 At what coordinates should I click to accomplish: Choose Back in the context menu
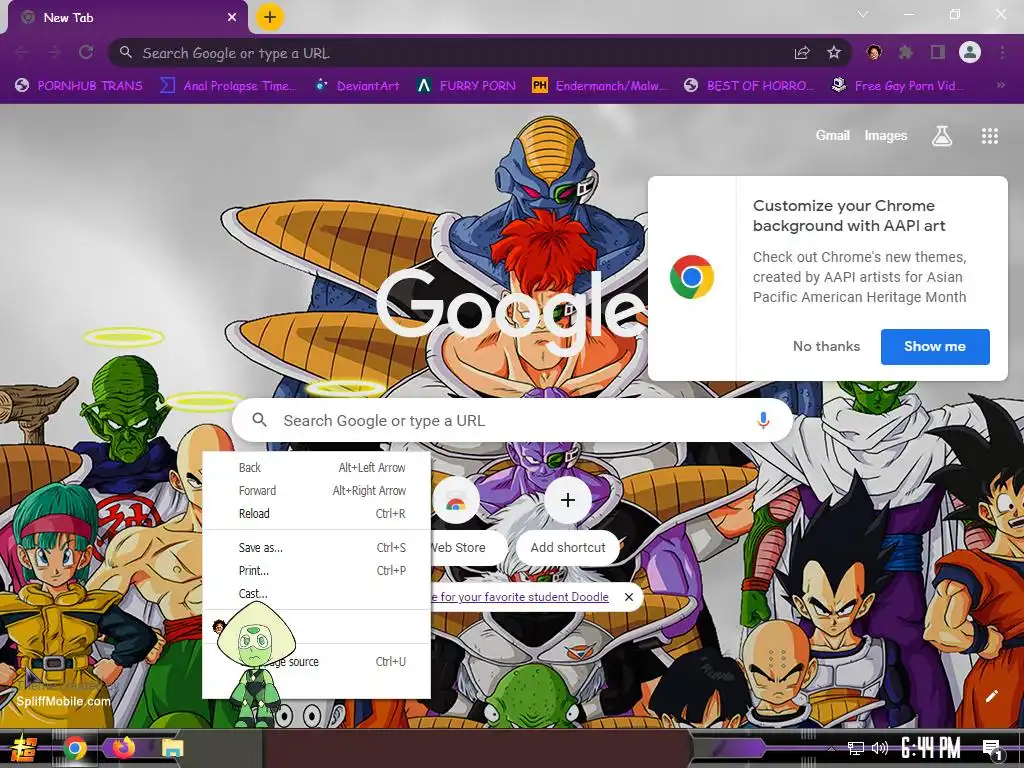click(x=316, y=468)
